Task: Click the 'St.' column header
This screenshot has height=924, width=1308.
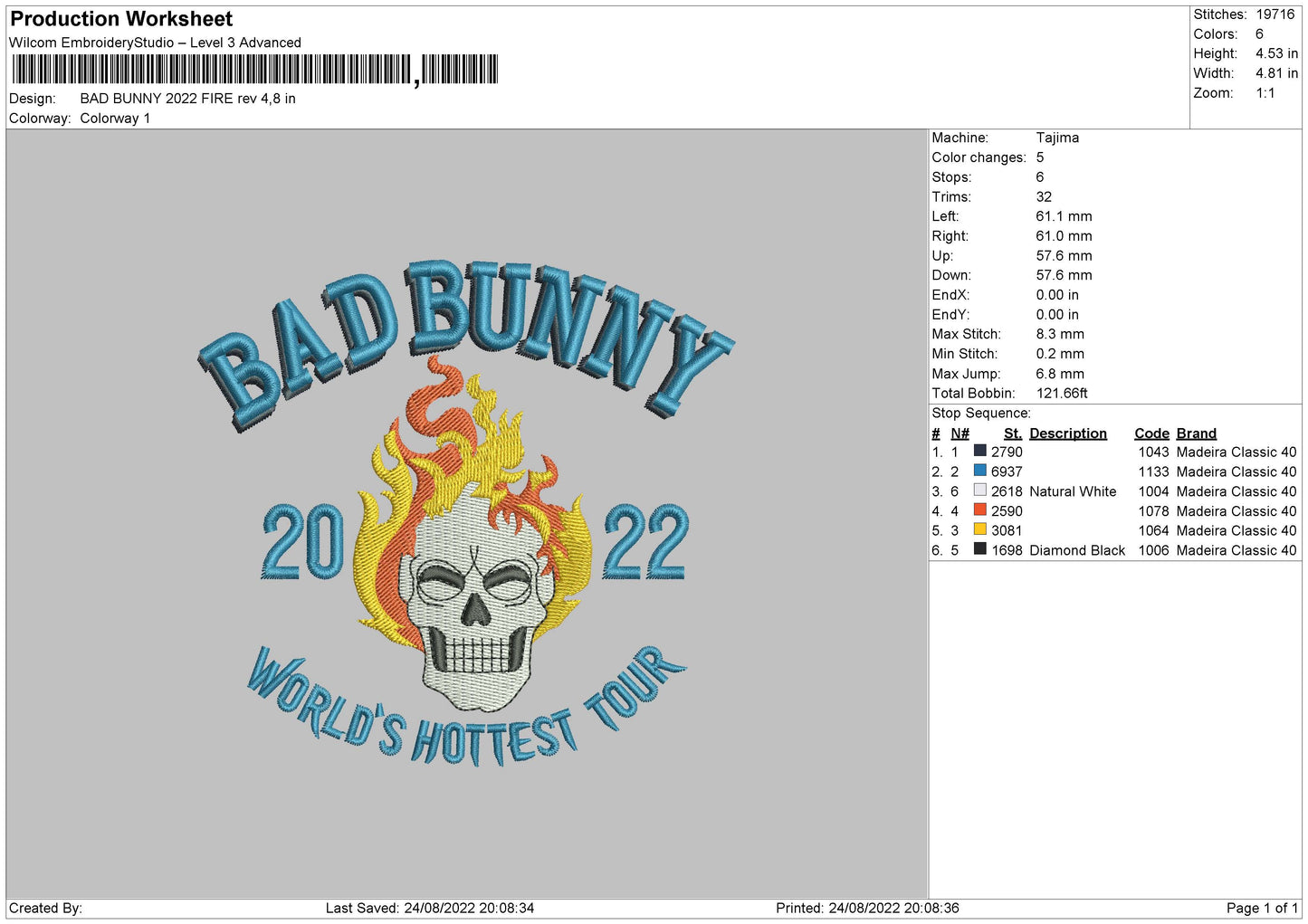Action: point(1013,433)
